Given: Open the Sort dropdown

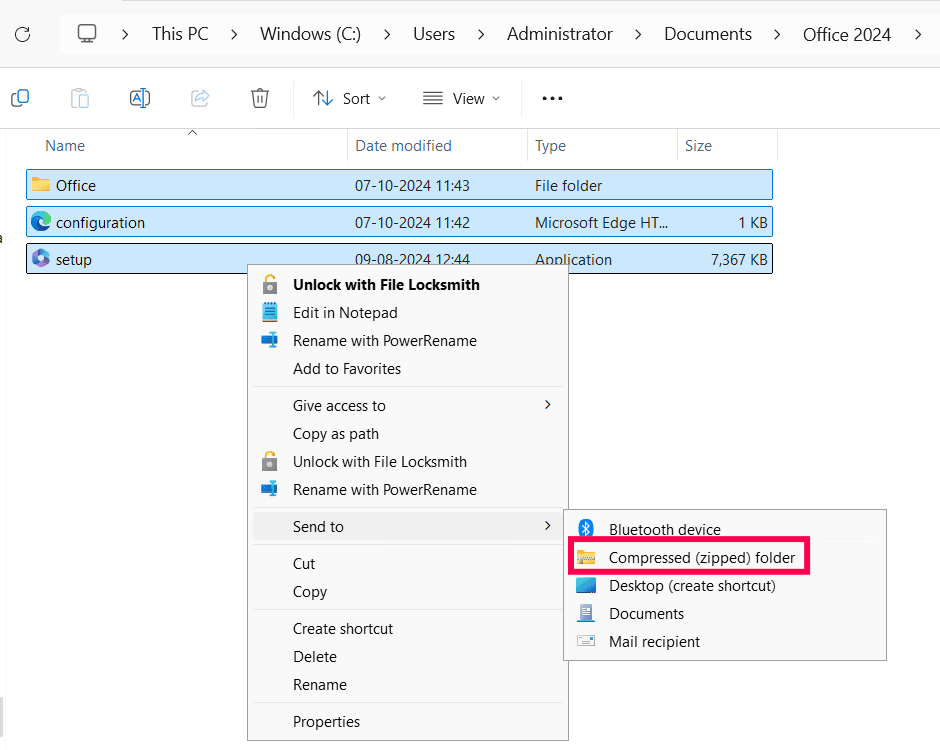Looking at the screenshot, I should [349, 98].
